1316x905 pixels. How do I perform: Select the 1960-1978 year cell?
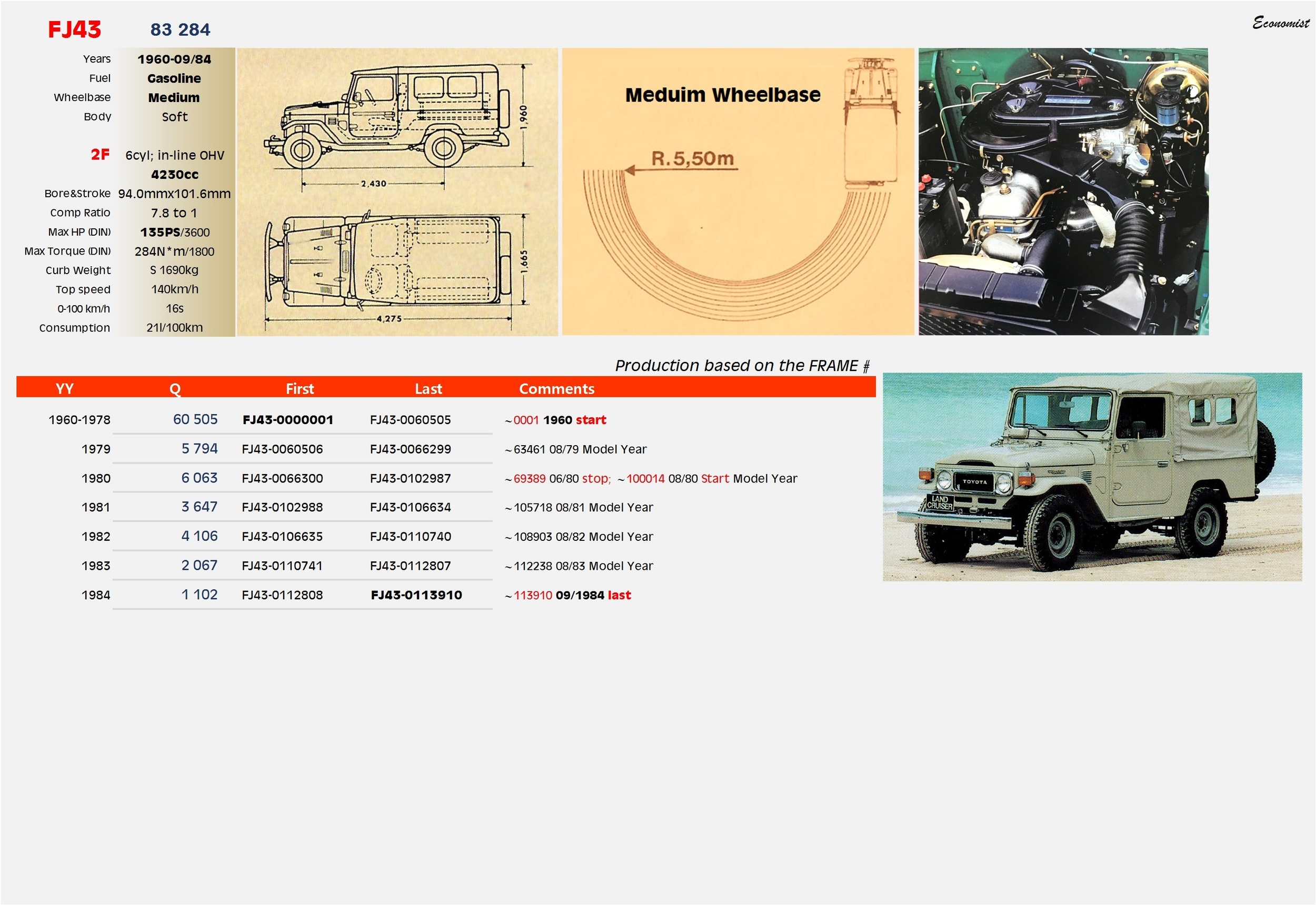pos(79,420)
